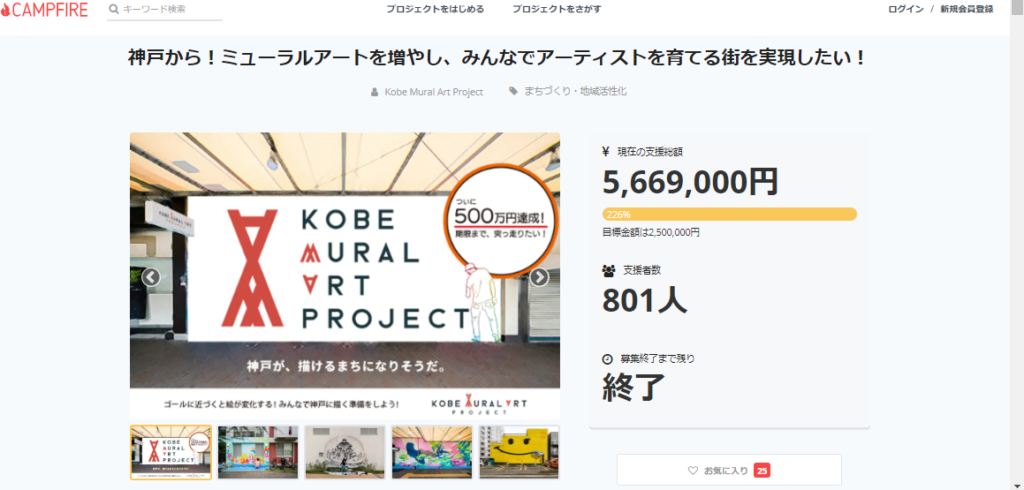
Task: Click the お気に入り button
Action: coord(729,470)
